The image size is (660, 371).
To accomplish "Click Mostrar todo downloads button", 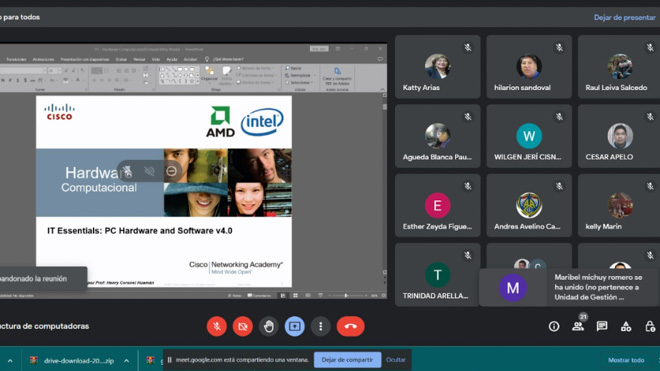I will coord(626,360).
